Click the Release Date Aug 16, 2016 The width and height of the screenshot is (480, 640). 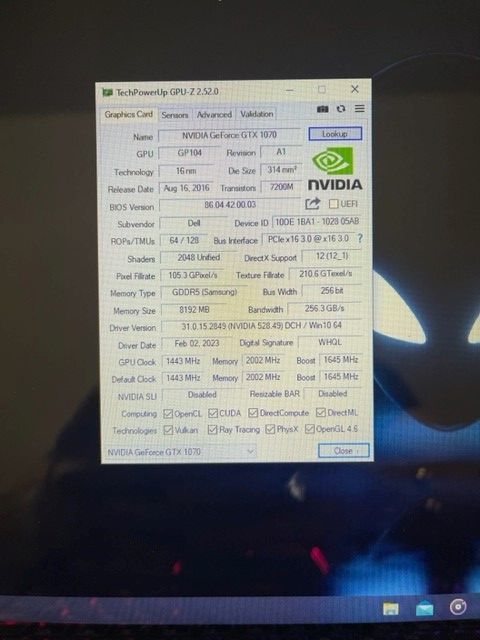[x=186, y=188]
